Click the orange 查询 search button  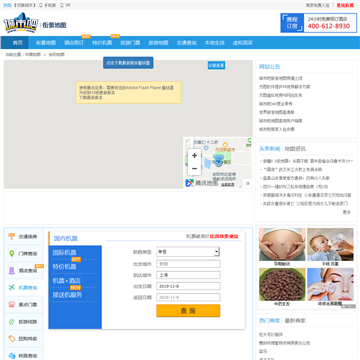[x=188, y=310]
